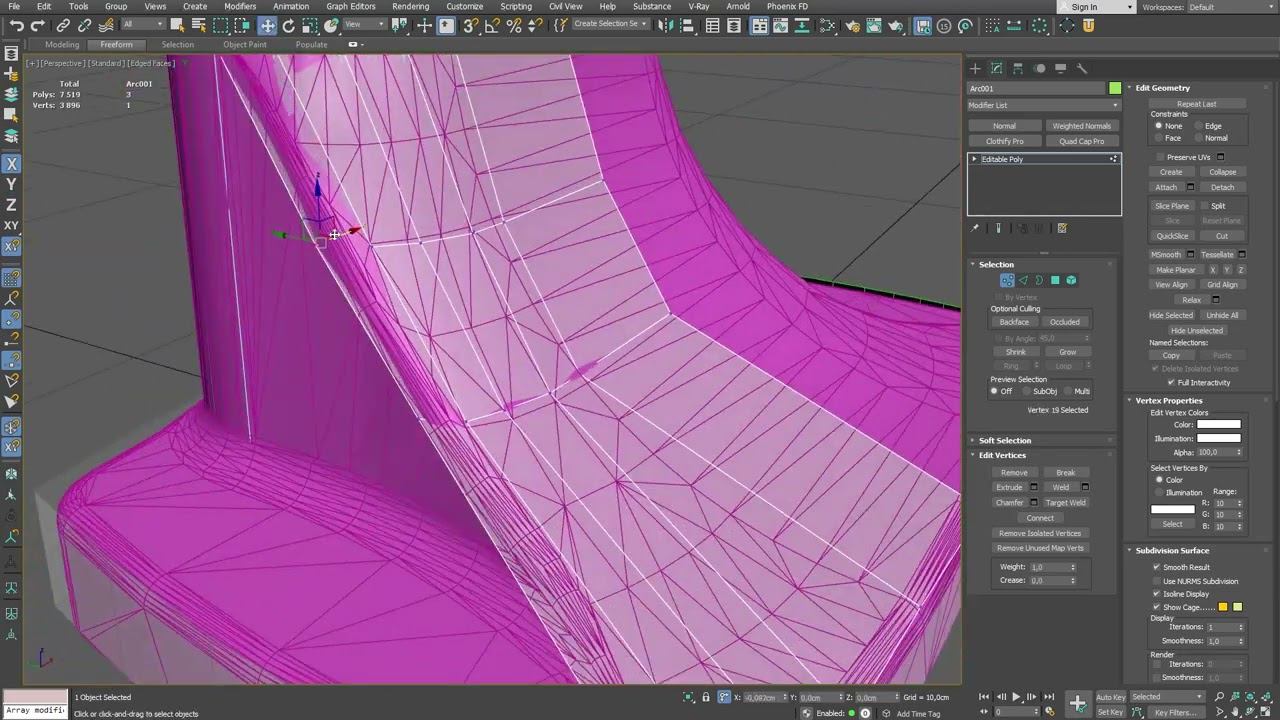Toggle the Isoline Display checkbox
Image resolution: width=1280 pixels, height=720 pixels.
coord(1157,594)
